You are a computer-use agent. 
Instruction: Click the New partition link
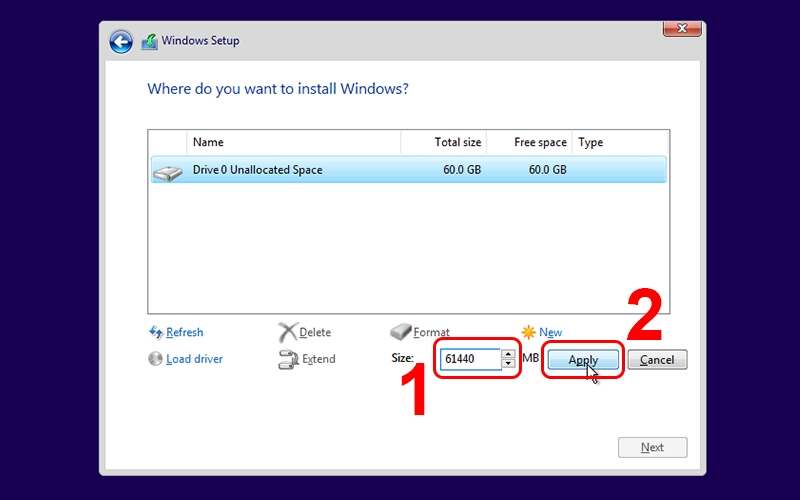pyautogui.click(x=551, y=333)
